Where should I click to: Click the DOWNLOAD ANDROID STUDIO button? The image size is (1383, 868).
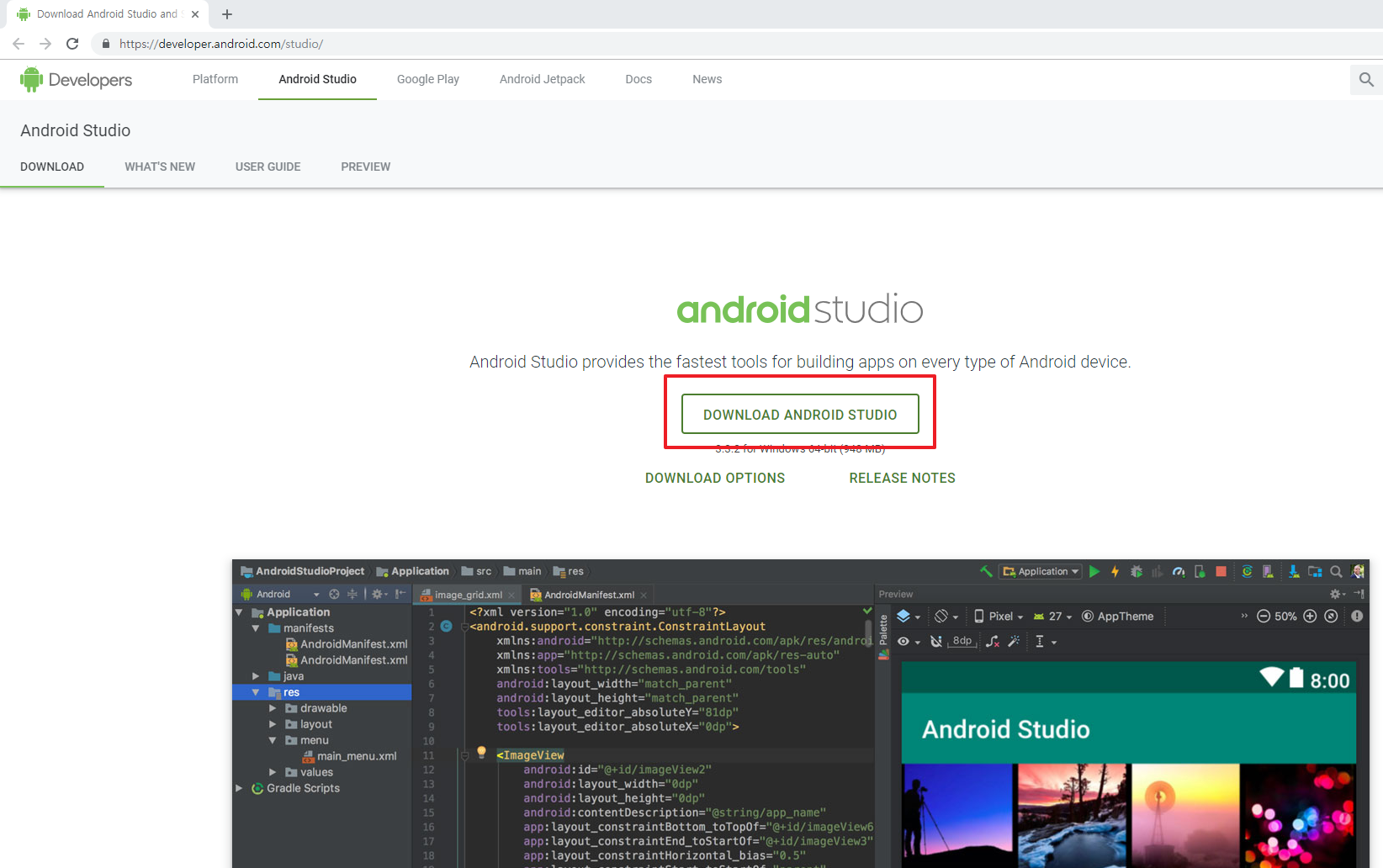[800, 414]
